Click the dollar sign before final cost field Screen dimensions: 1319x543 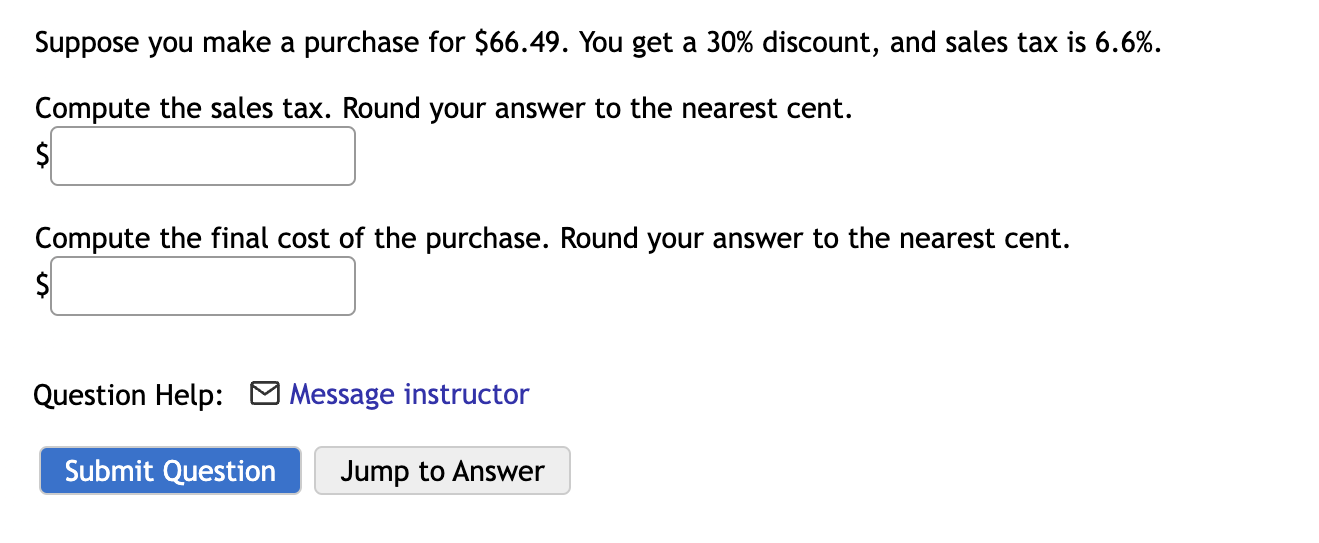(42, 285)
